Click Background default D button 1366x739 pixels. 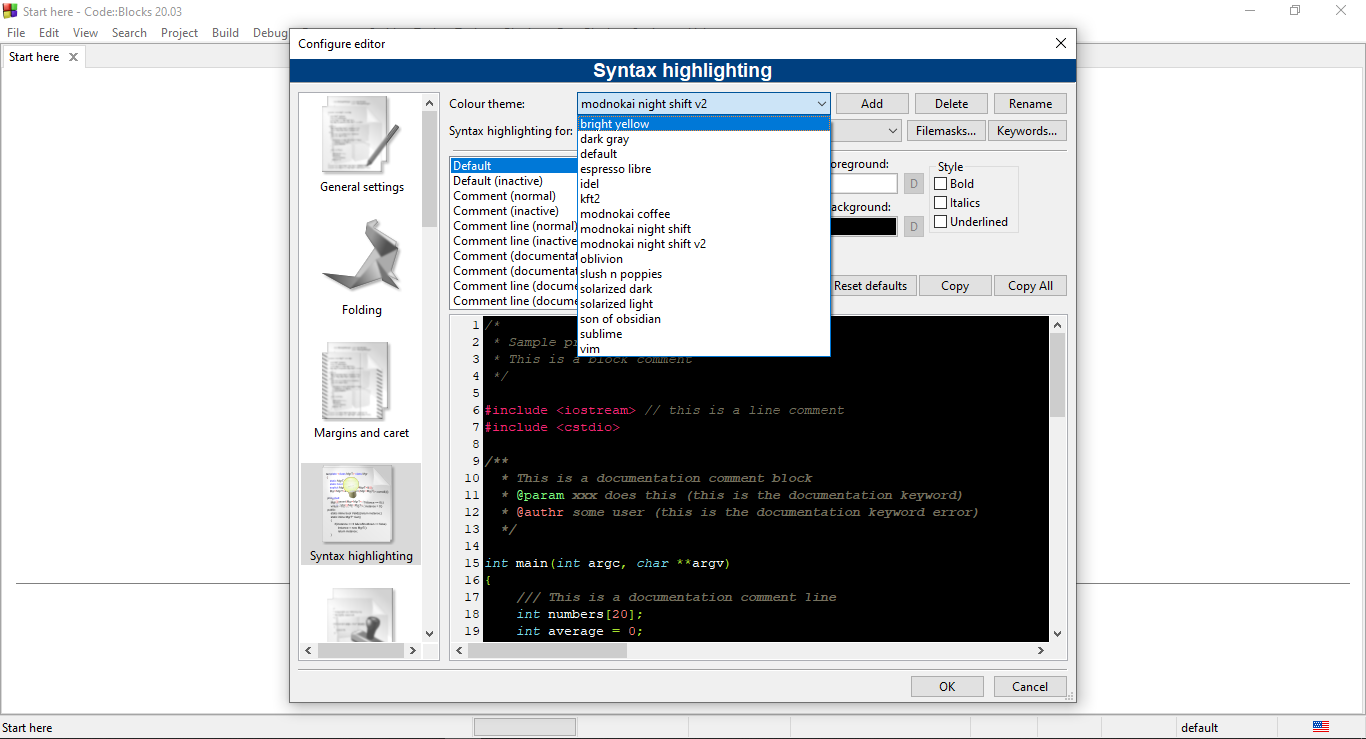click(913, 227)
